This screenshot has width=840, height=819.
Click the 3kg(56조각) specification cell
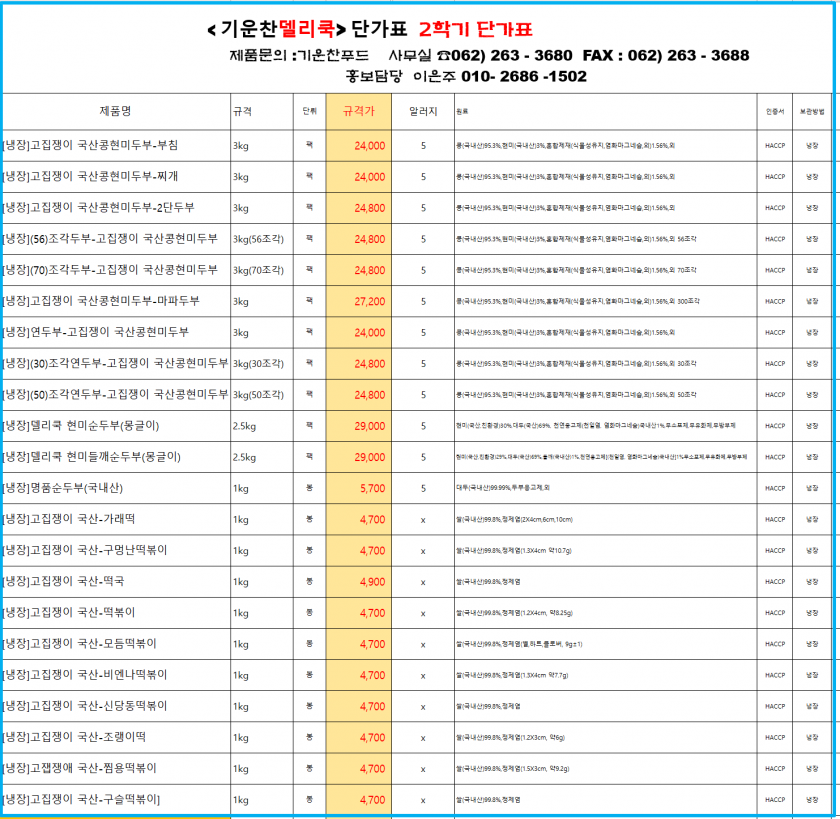[x=260, y=239]
